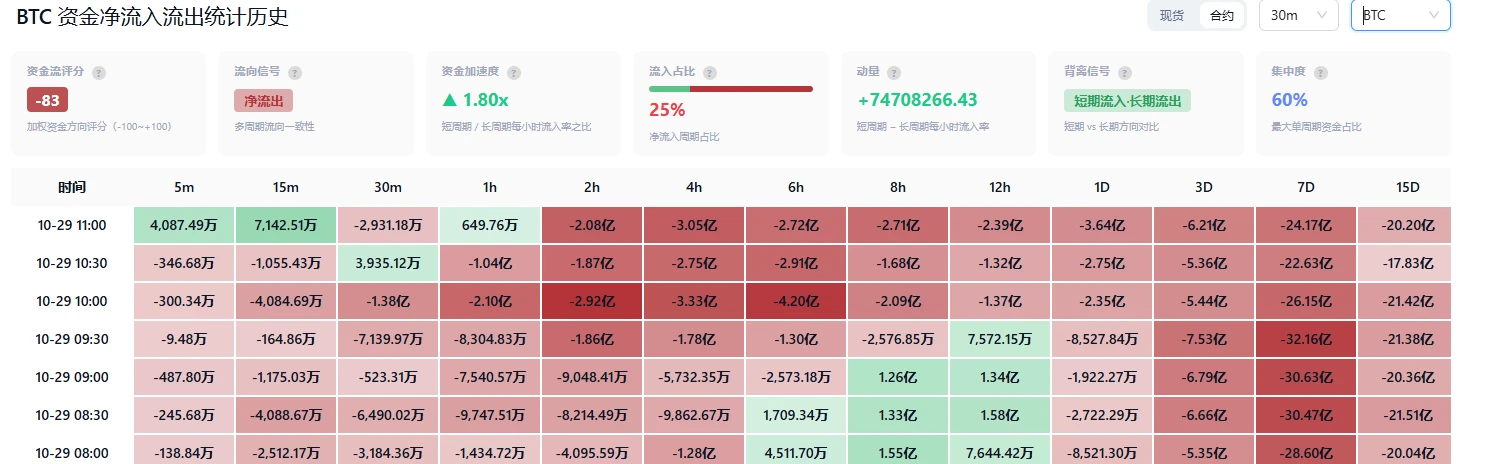Click the -32.16亿 cell
The height and width of the screenshot is (464, 1506).
pyautogui.click(x=1306, y=339)
